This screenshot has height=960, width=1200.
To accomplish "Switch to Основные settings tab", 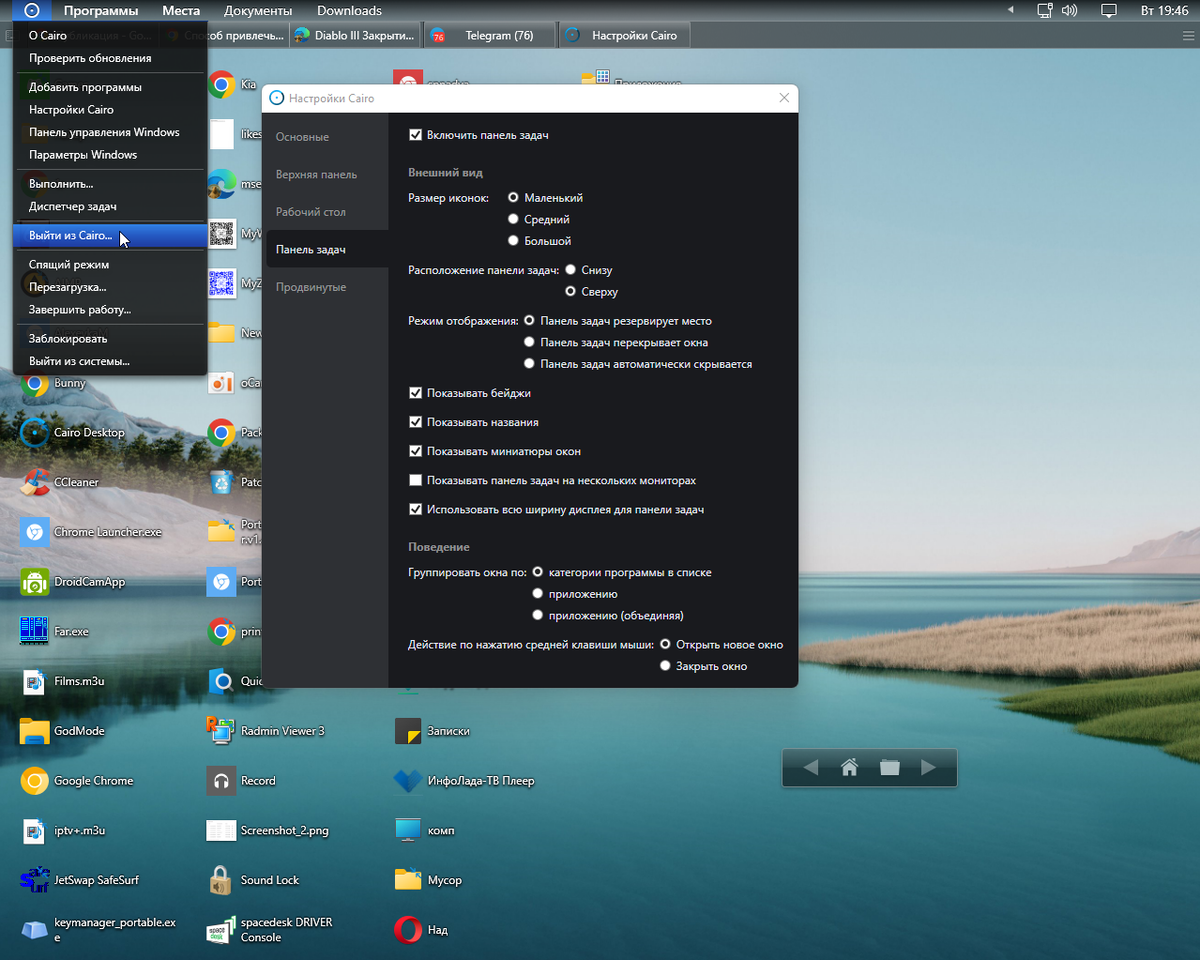I will 327,137.
